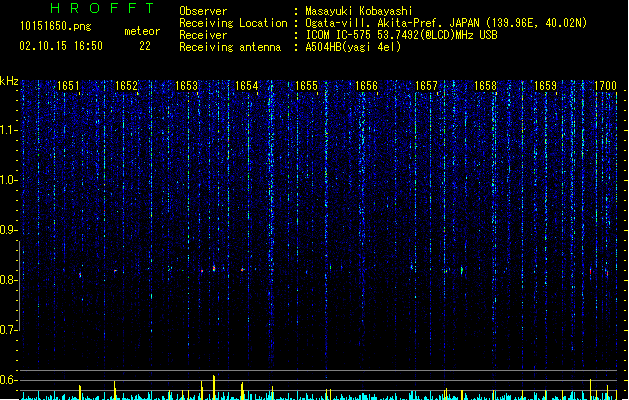Click the 1652 time marker
Screen dimensions: 629x400
coord(126,86)
